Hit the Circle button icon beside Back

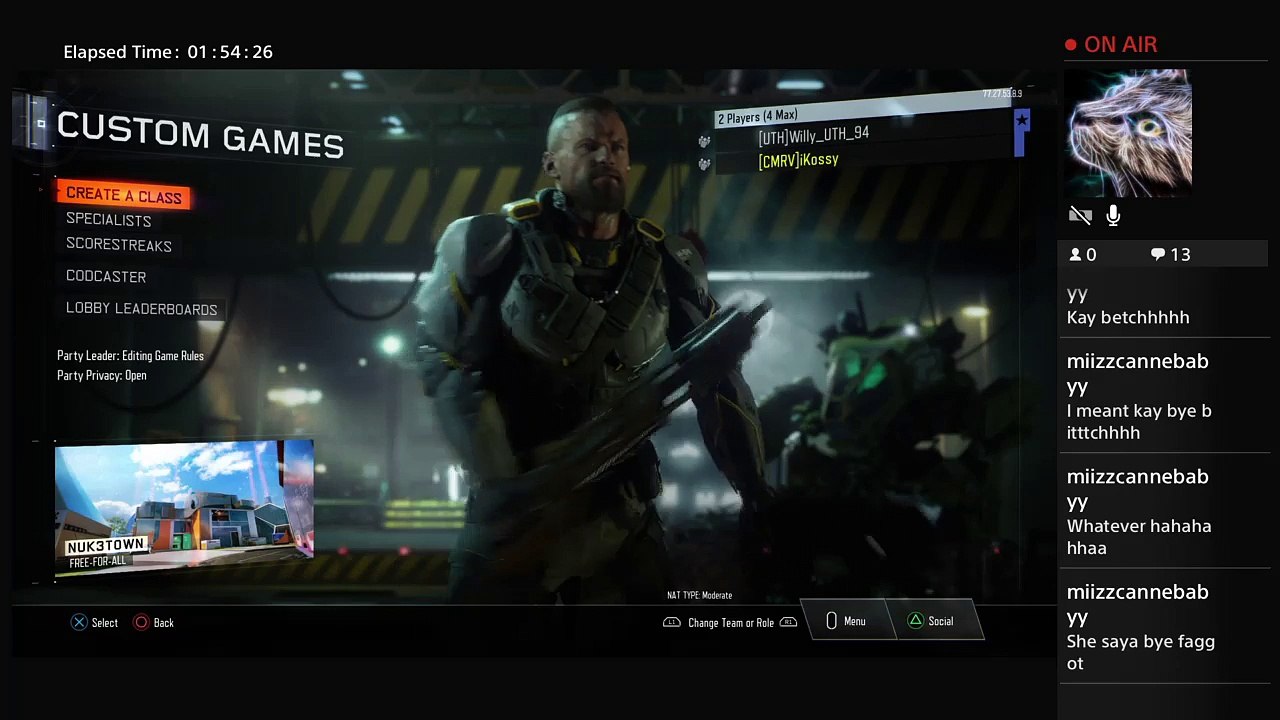(x=141, y=622)
